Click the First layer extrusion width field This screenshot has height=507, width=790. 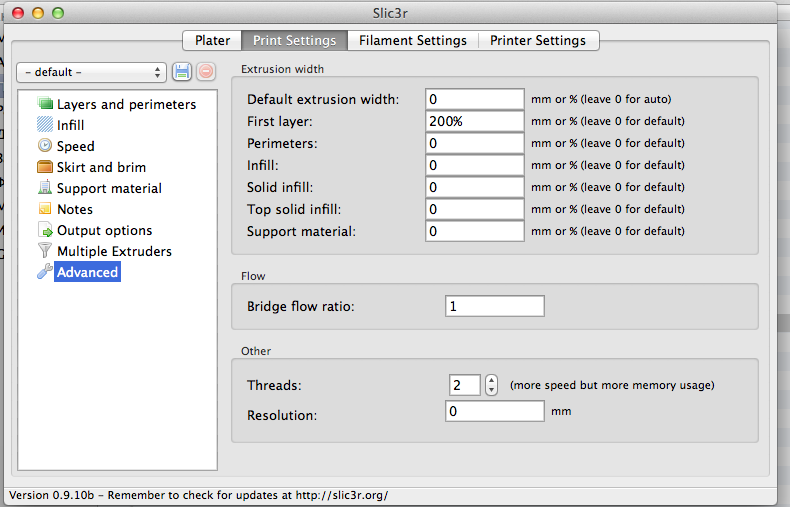pos(475,121)
